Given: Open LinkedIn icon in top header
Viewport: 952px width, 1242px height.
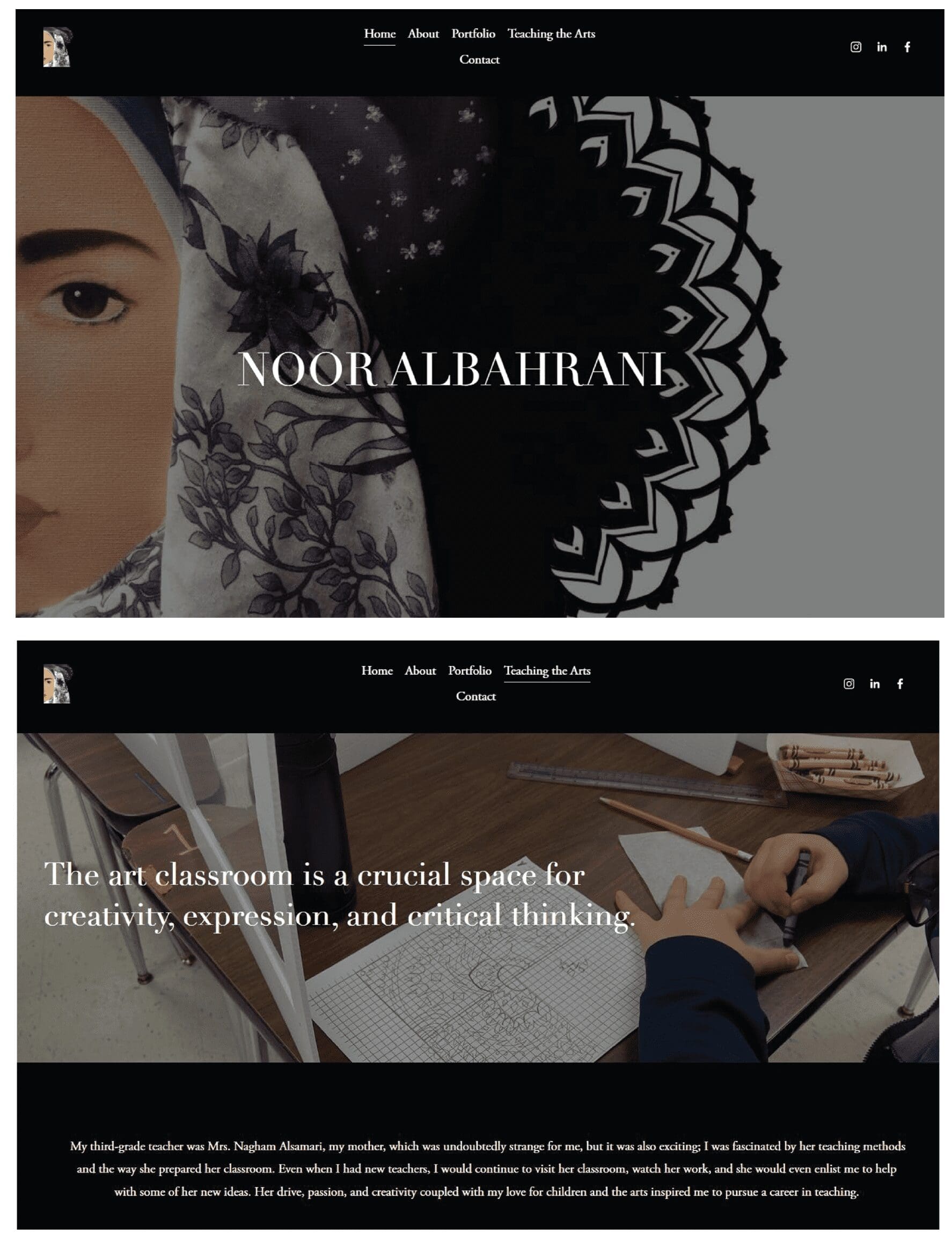Looking at the screenshot, I should 882,47.
